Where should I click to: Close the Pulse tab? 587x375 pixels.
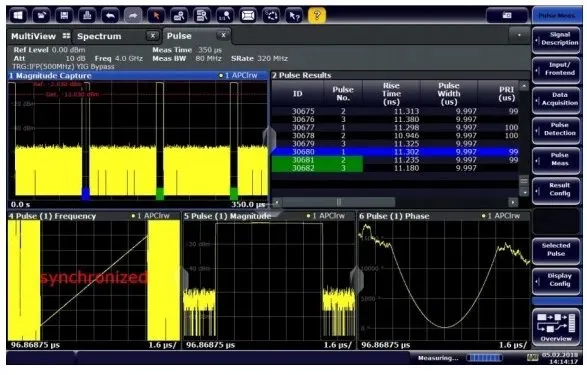[223, 35]
